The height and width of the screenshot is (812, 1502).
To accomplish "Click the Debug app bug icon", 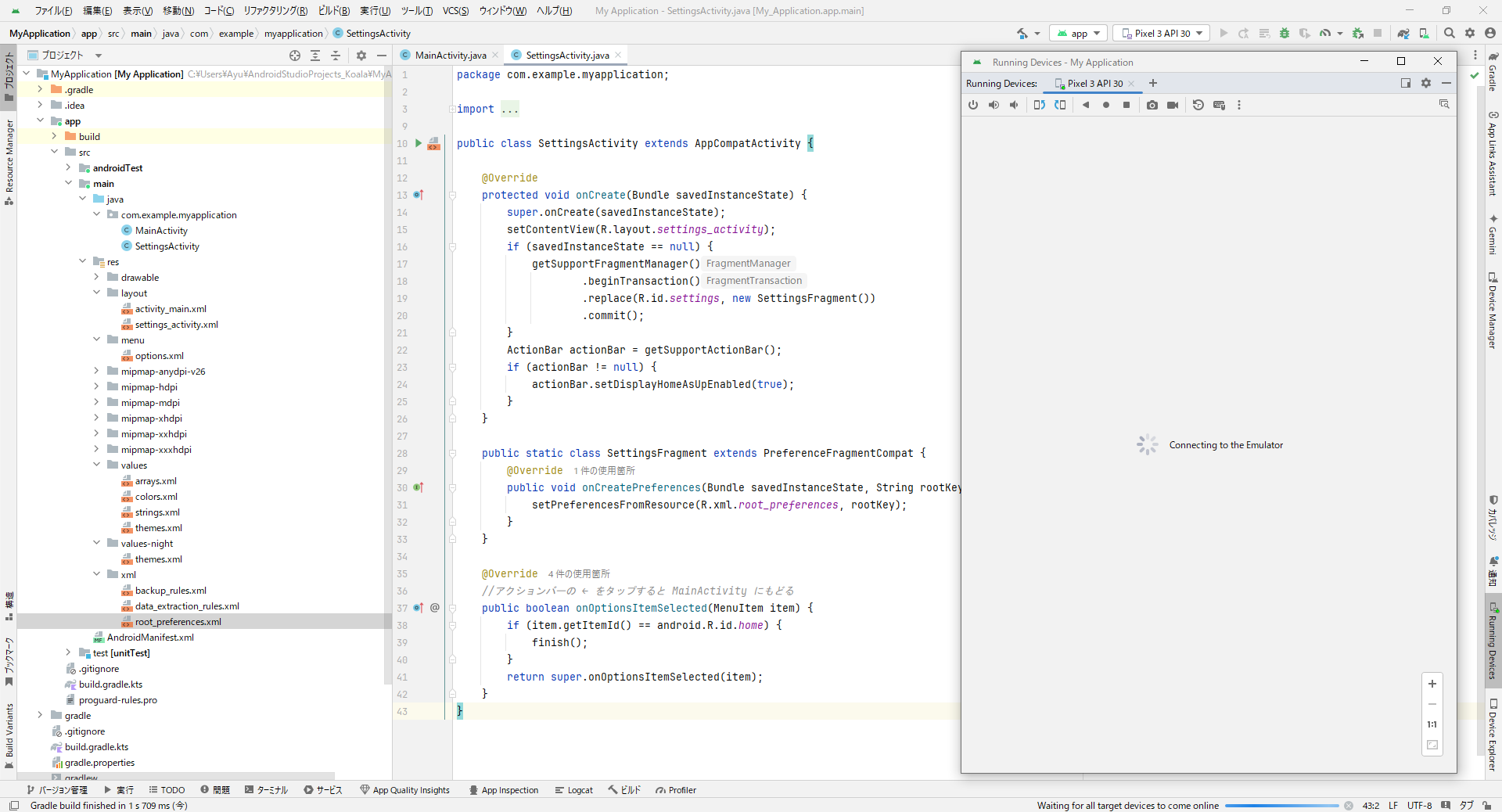I will coord(1284,33).
